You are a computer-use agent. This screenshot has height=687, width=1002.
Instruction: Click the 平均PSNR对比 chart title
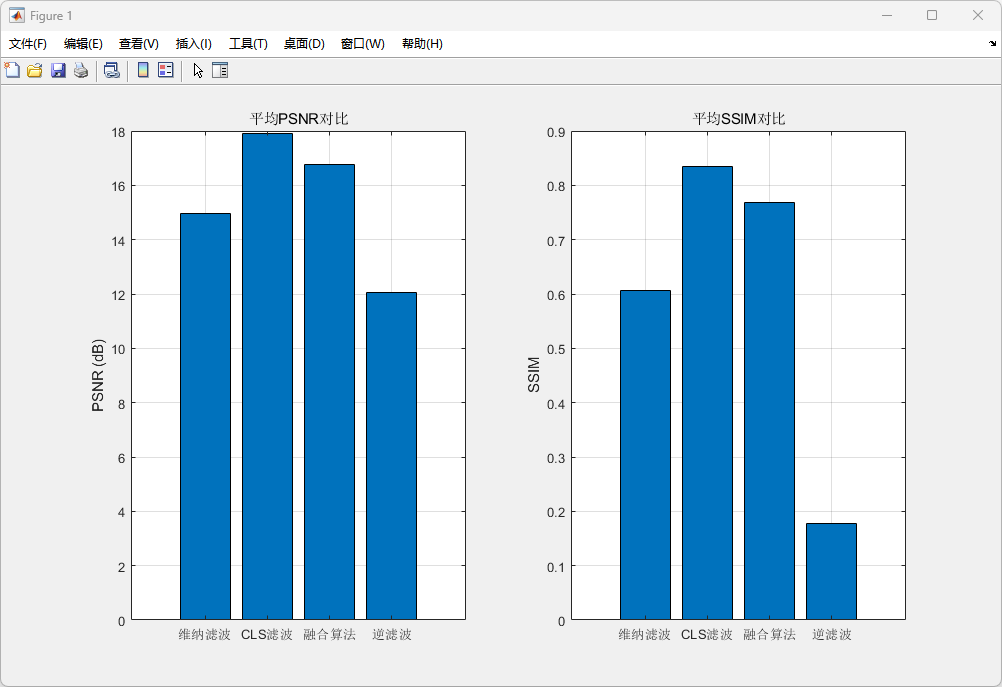tap(299, 119)
